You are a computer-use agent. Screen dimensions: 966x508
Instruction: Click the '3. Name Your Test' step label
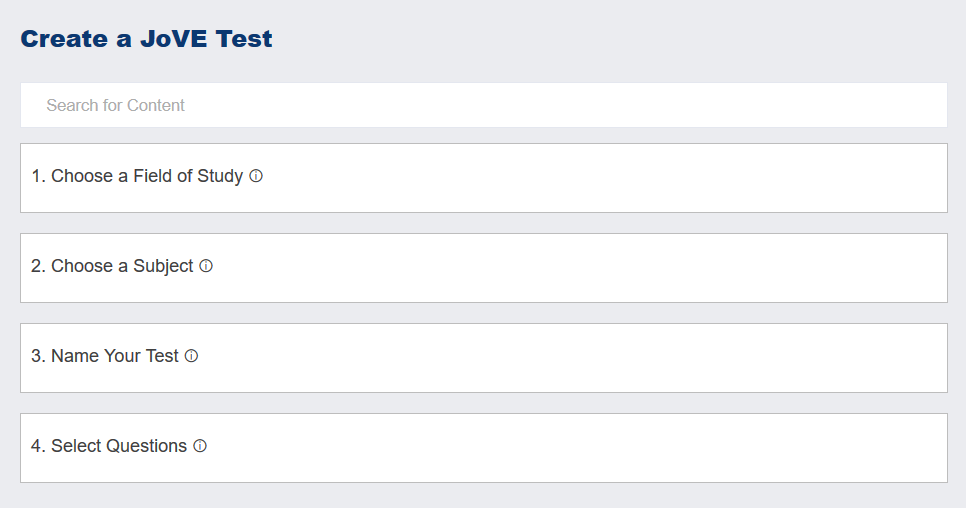coord(105,356)
